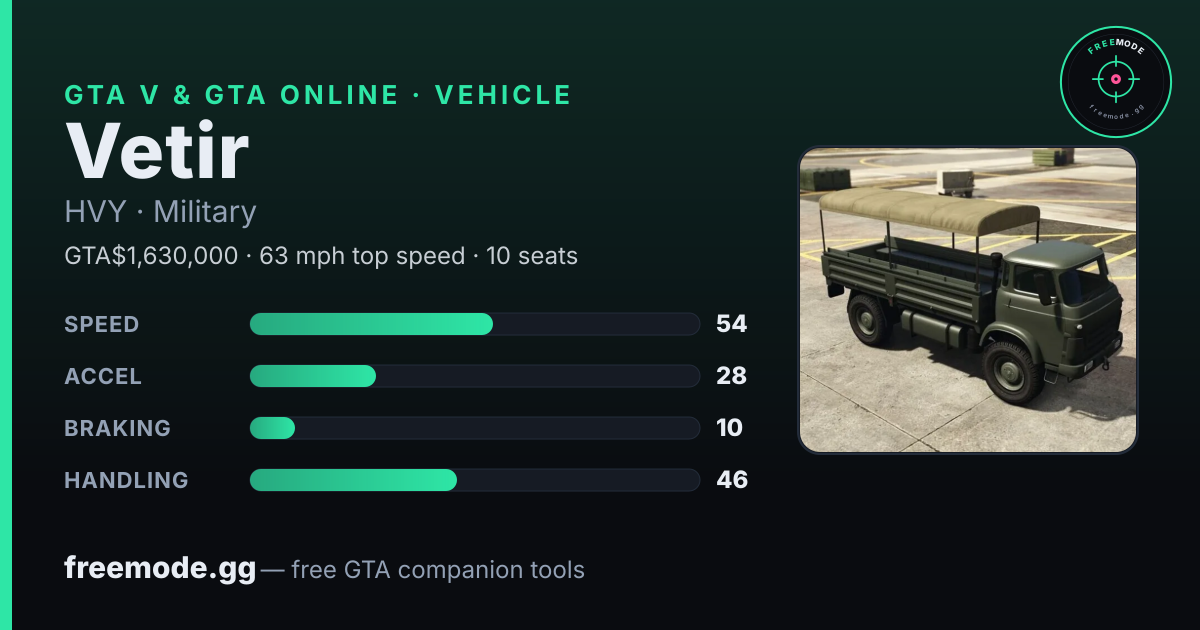Viewport: 1200px width, 630px height.
Task: Click the BRAKING stat bar
Action: click(x=474, y=428)
